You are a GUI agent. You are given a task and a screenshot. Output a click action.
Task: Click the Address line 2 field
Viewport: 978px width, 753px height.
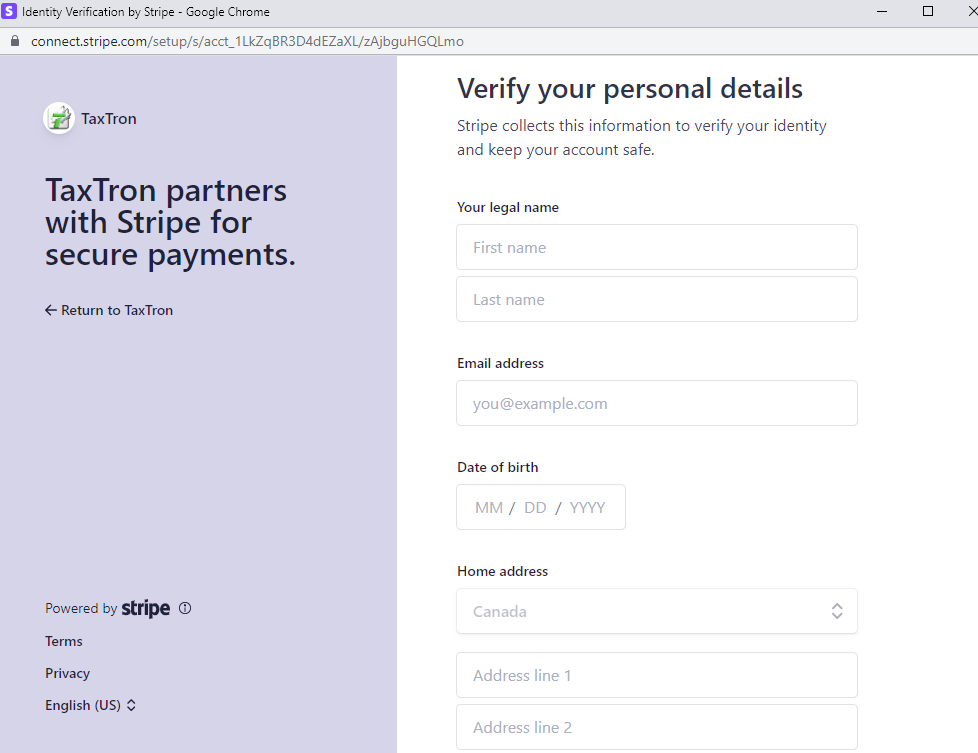[x=657, y=727]
